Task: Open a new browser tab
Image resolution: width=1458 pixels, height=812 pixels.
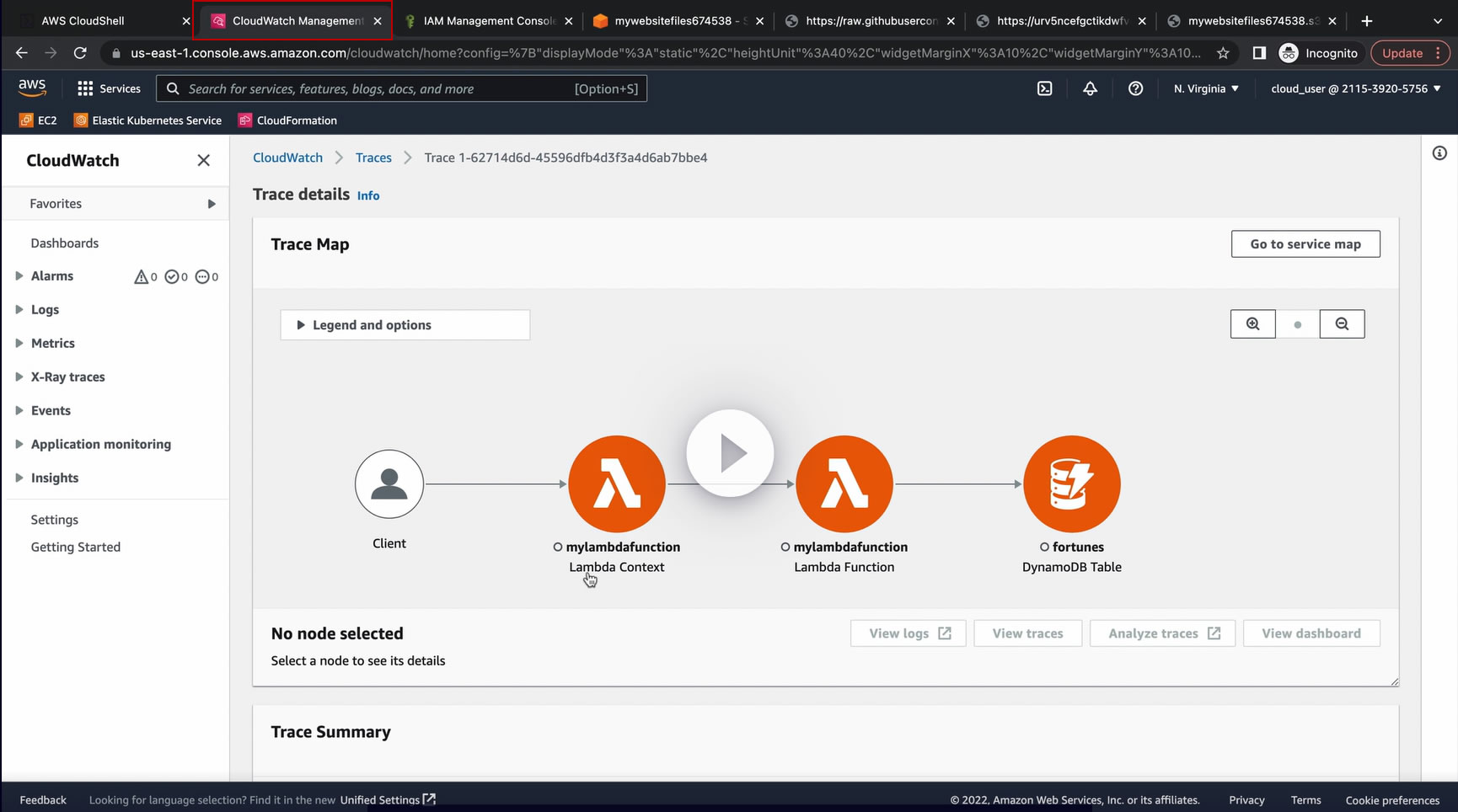Action: point(1367,21)
